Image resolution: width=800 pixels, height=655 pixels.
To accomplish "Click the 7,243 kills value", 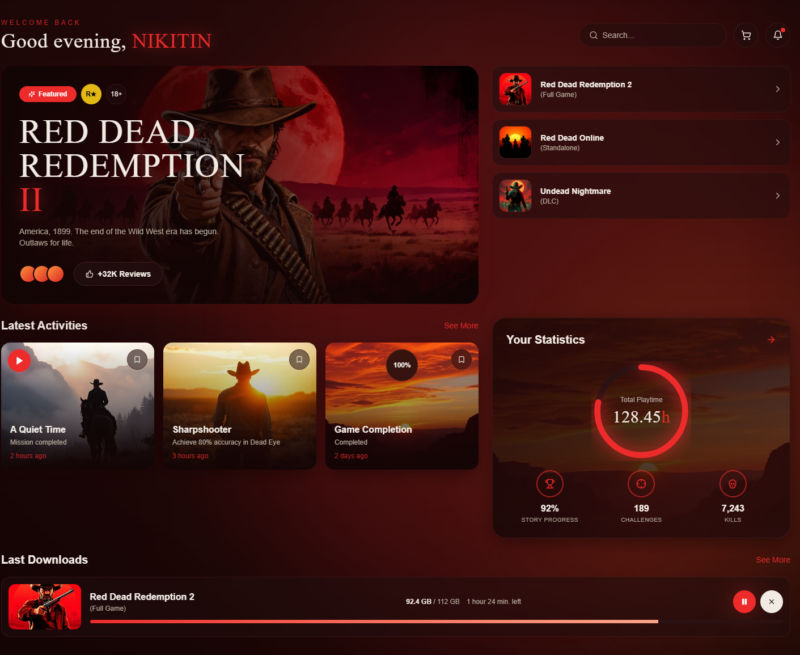I will [733, 508].
